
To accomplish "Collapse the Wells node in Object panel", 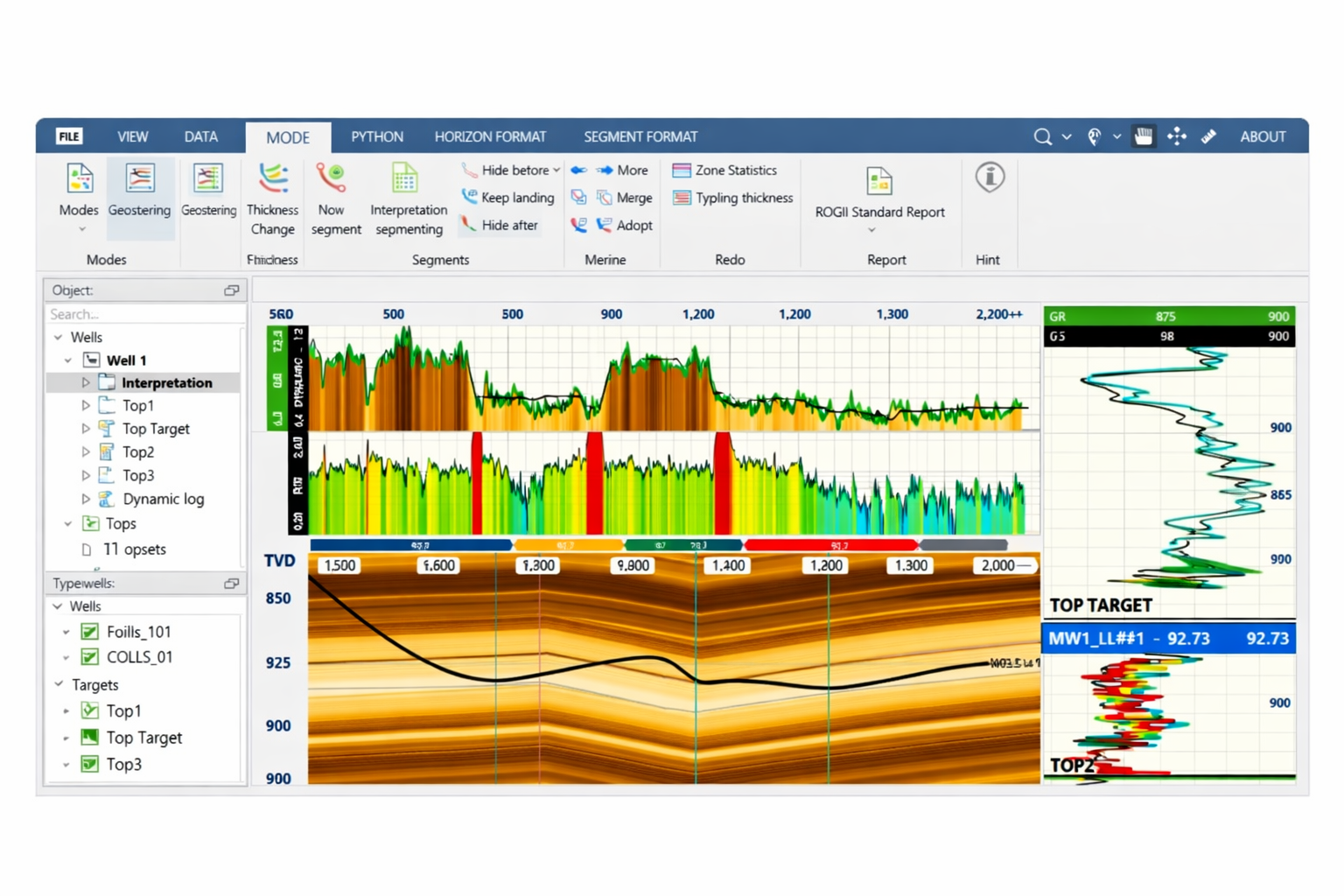I will (x=58, y=338).
